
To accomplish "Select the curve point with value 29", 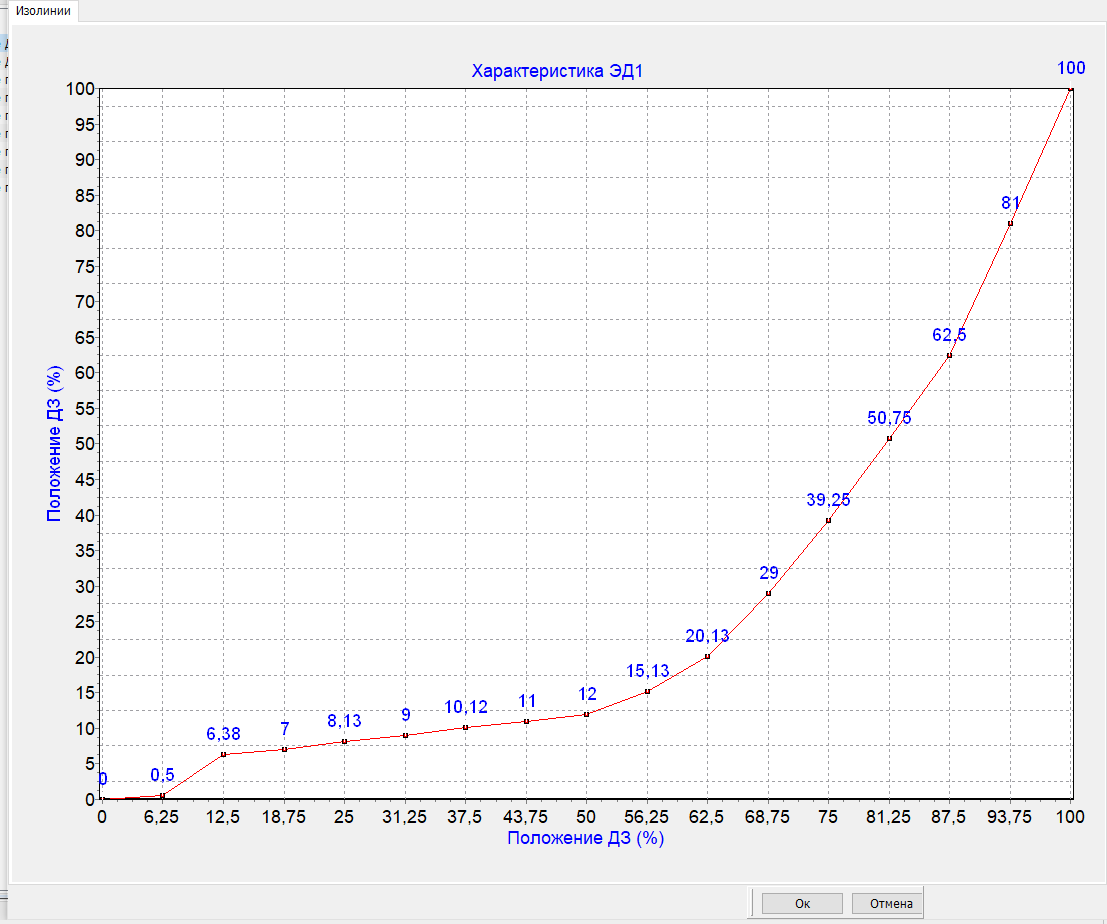I will [768, 593].
